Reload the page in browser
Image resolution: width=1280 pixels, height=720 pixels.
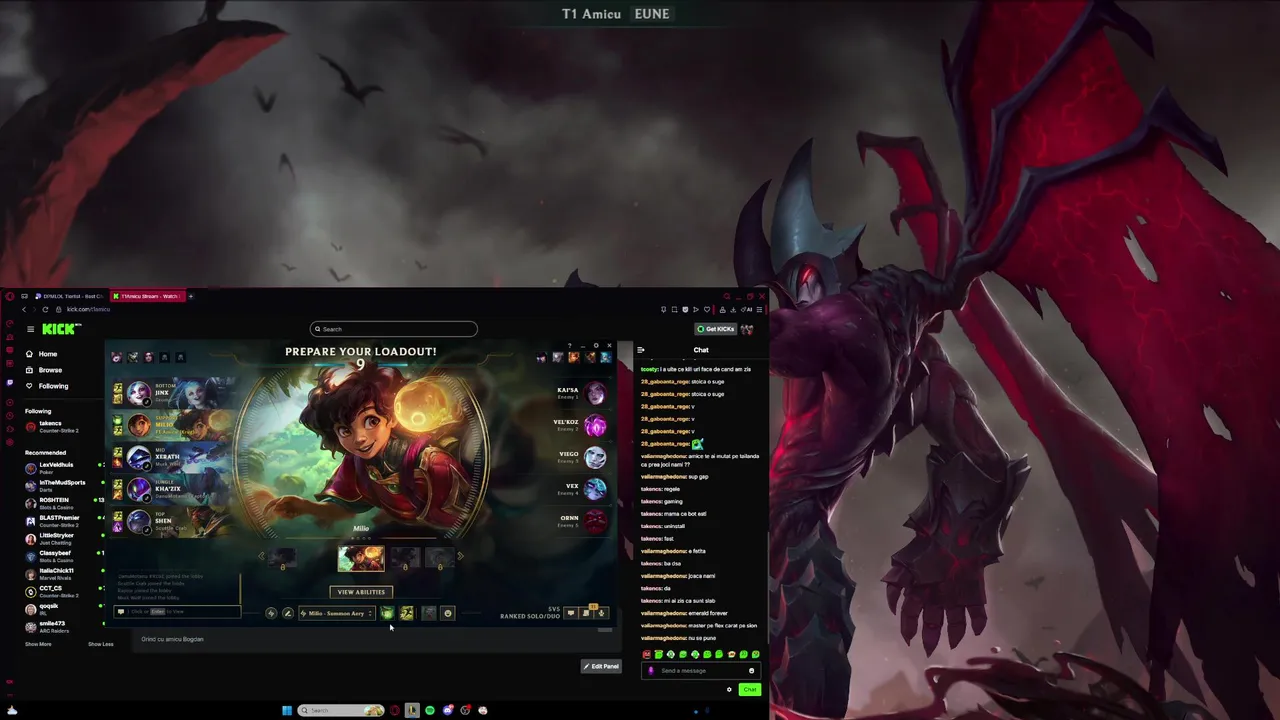pos(45,309)
